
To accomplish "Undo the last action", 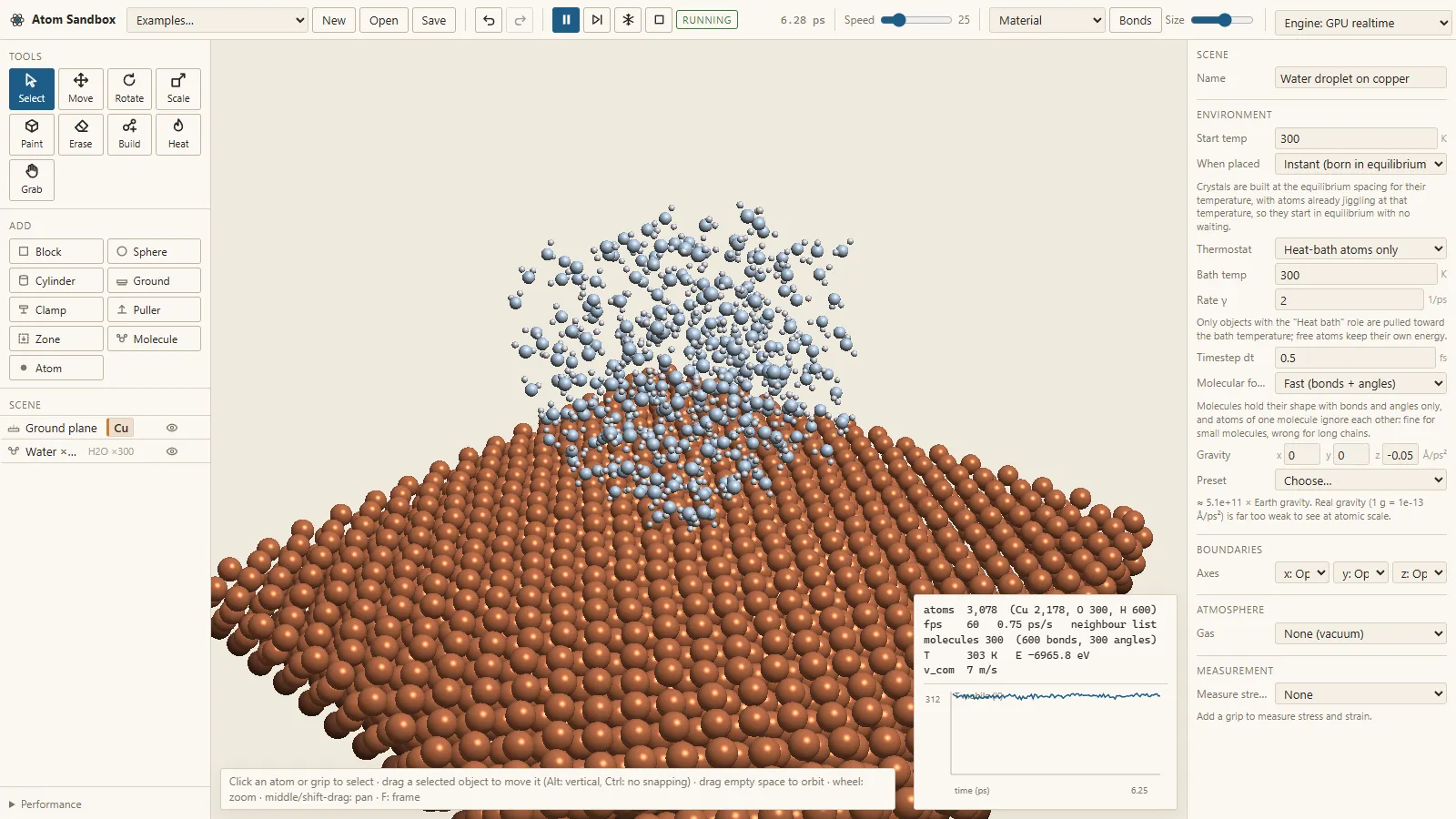I will pos(489,20).
